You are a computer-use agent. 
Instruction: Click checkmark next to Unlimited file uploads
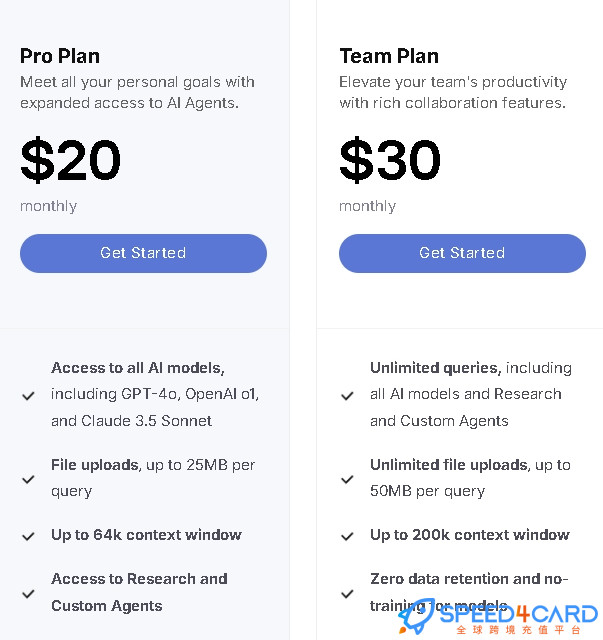347,479
